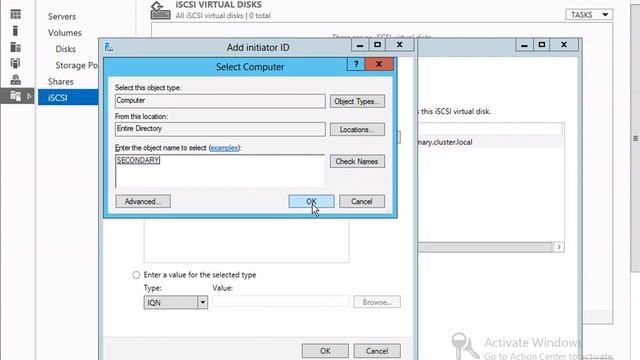Maximize the Add initiator ID window
The height and width of the screenshot is (360, 640).
[378, 45]
